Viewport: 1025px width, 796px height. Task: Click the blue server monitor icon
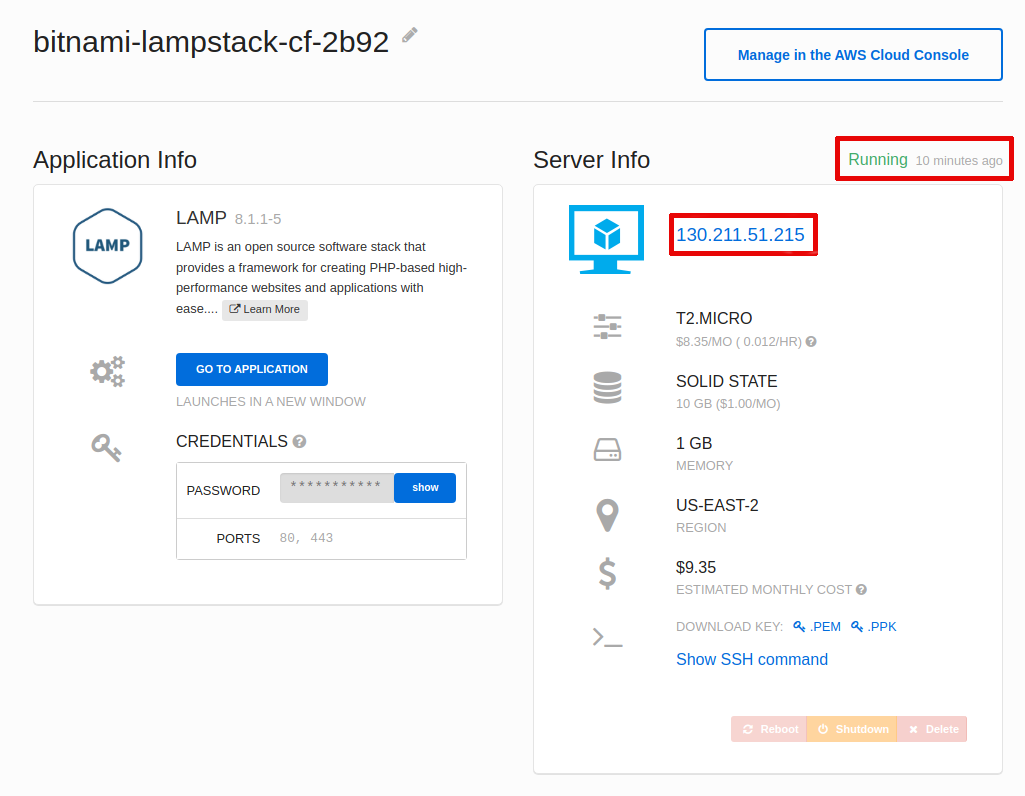(x=606, y=239)
